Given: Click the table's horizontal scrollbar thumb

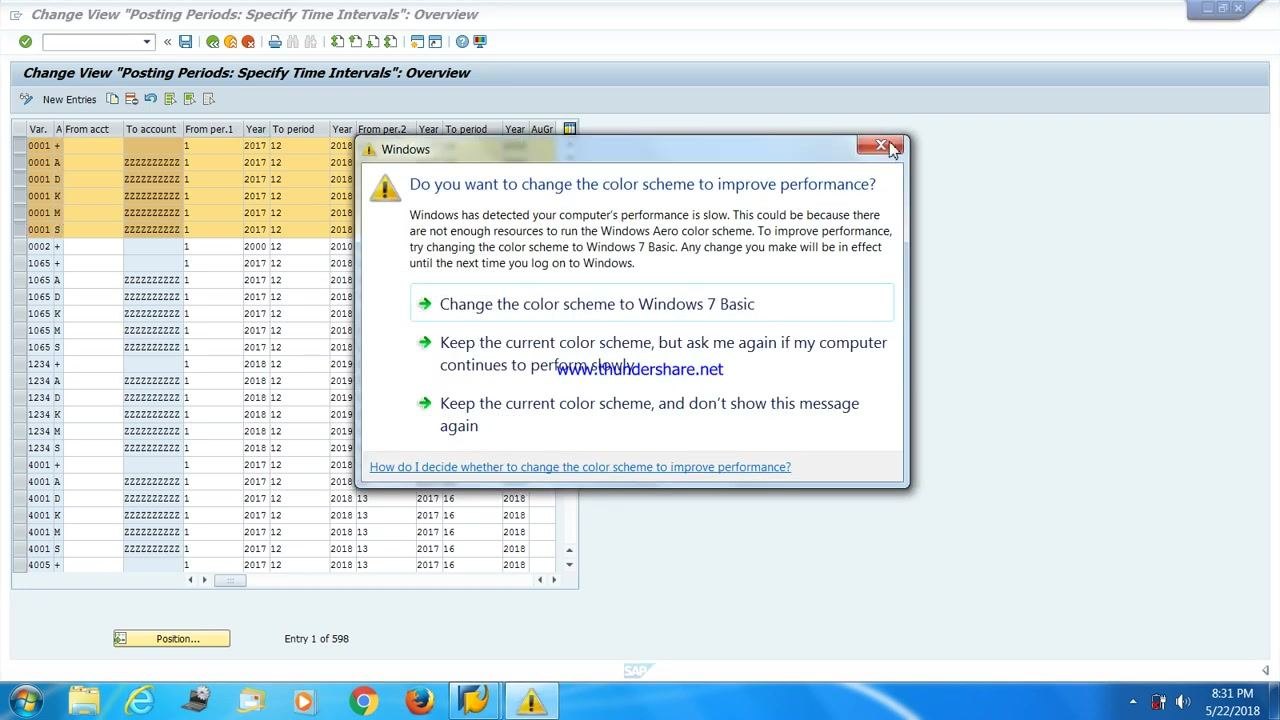Looking at the screenshot, I should pos(230,580).
